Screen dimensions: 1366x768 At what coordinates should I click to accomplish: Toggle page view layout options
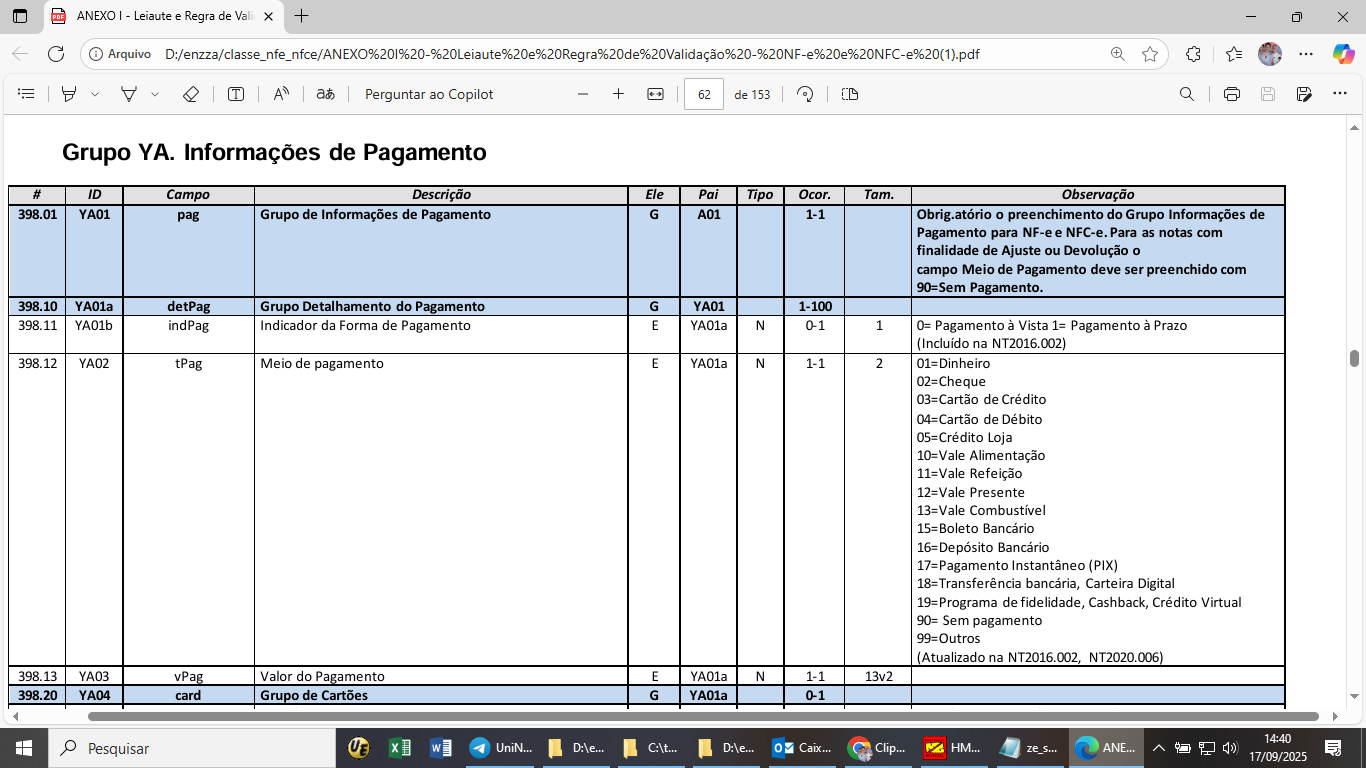850,94
